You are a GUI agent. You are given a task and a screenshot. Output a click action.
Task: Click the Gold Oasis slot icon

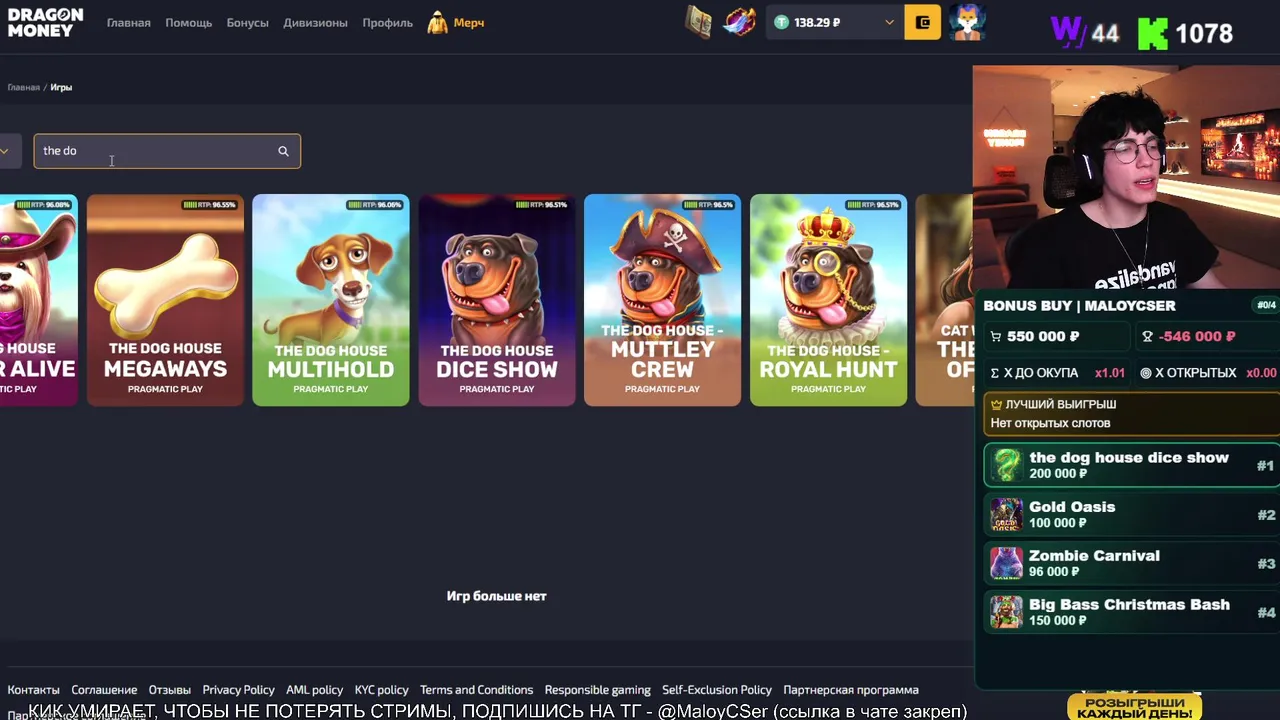click(x=1006, y=514)
